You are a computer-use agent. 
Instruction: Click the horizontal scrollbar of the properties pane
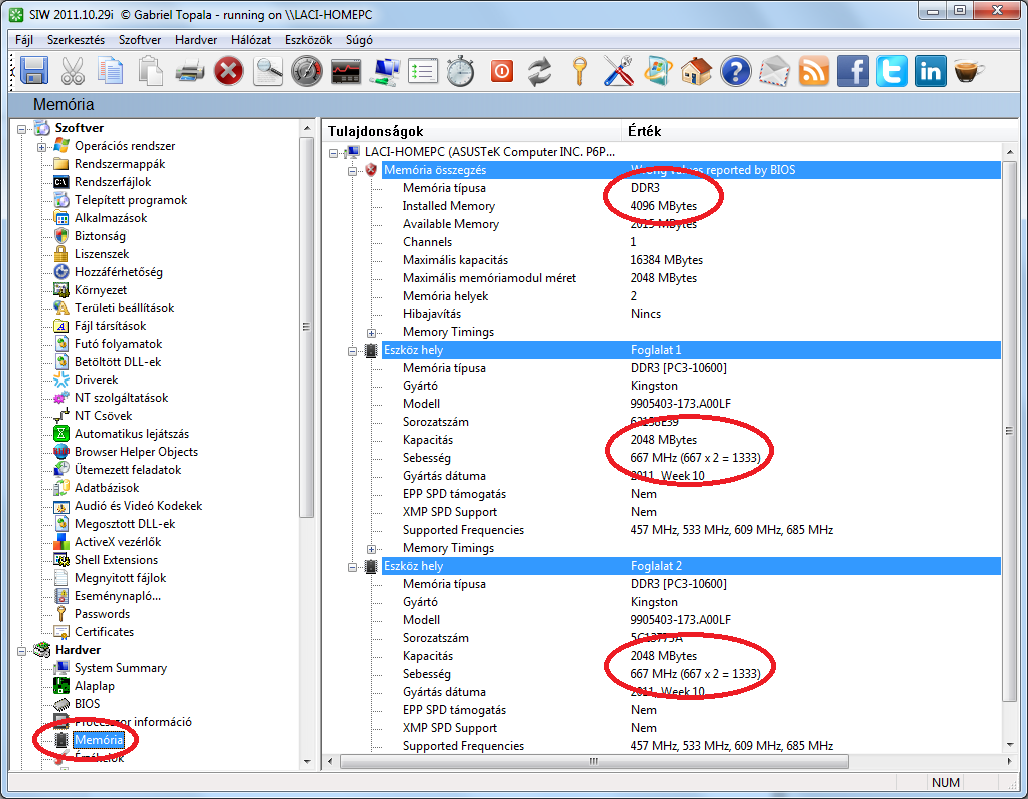click(594, 761)
